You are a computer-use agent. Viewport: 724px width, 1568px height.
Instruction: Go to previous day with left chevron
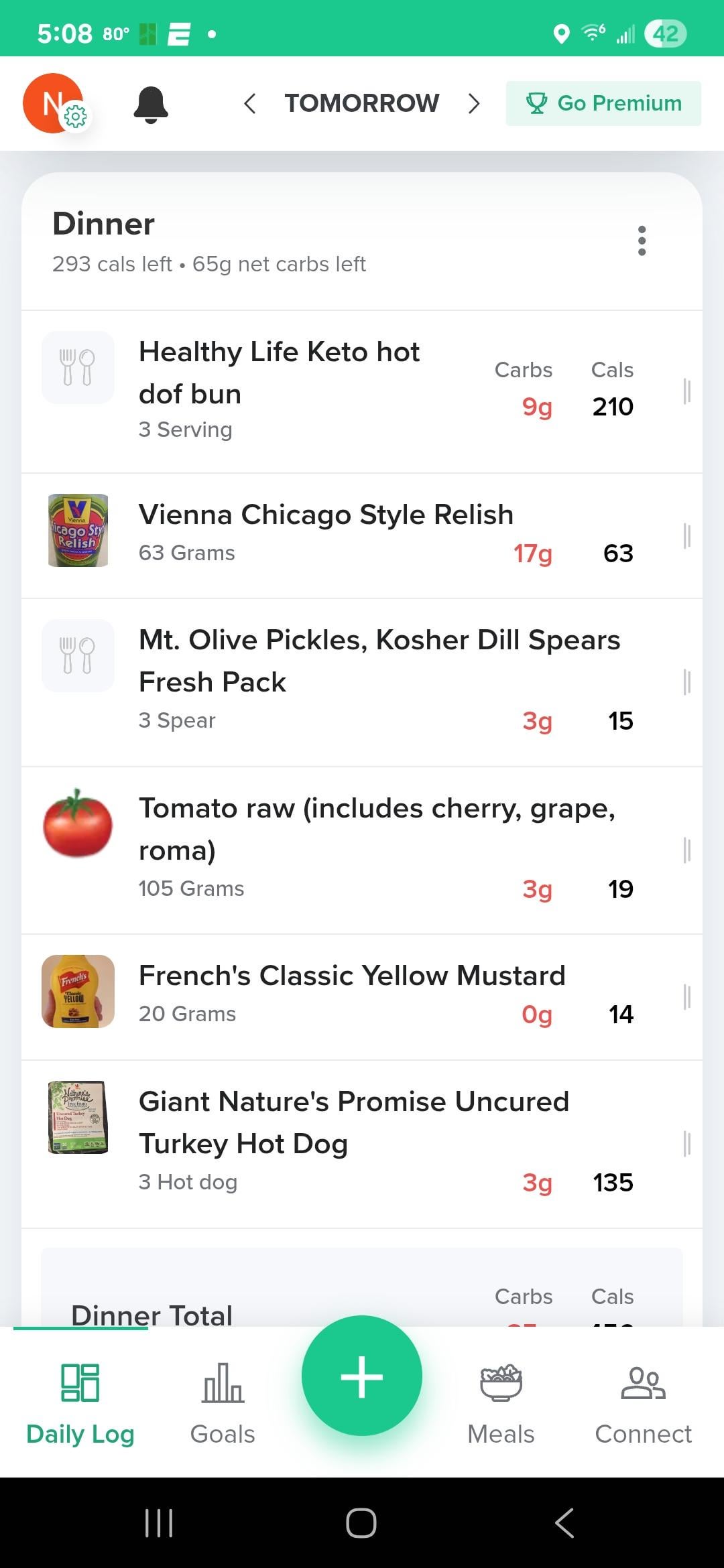tap(250, 104)
